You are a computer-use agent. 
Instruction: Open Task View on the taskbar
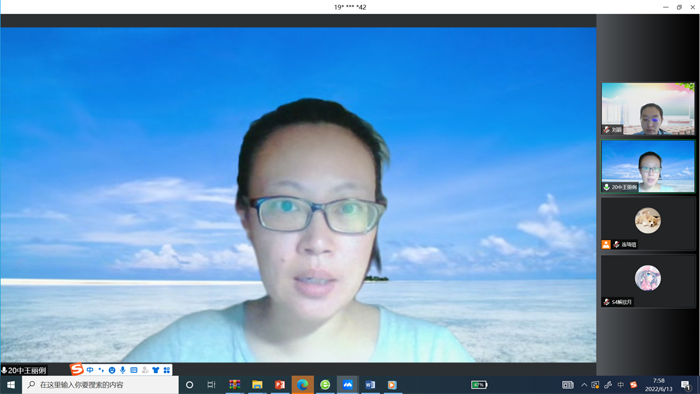[x=211, y=385]
